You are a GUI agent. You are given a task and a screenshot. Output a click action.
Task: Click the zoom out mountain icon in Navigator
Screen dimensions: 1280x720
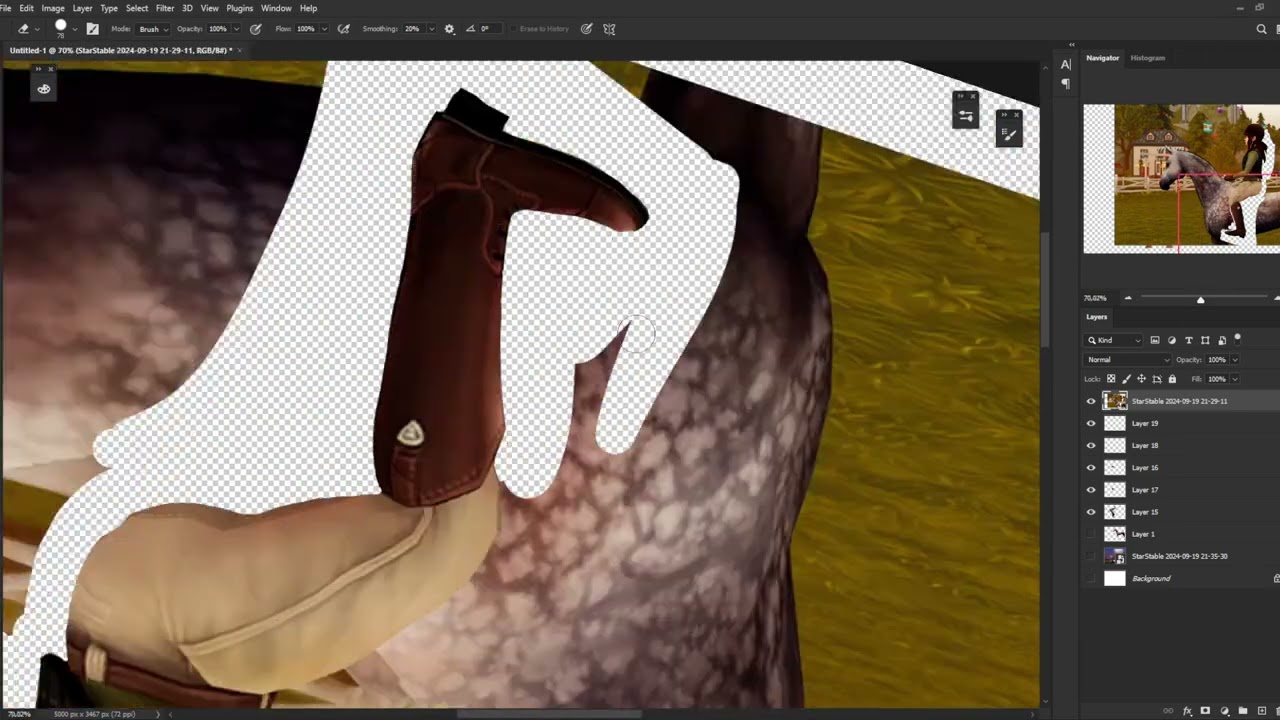click(x=1128, y=298)
